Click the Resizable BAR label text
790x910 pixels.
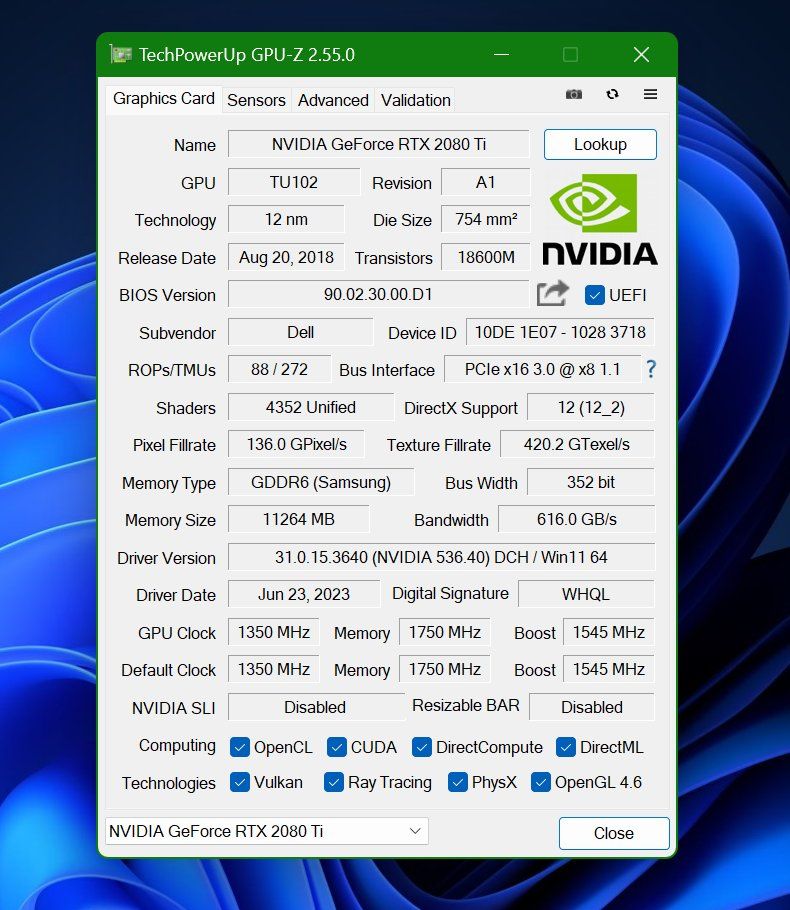(466, 705)
